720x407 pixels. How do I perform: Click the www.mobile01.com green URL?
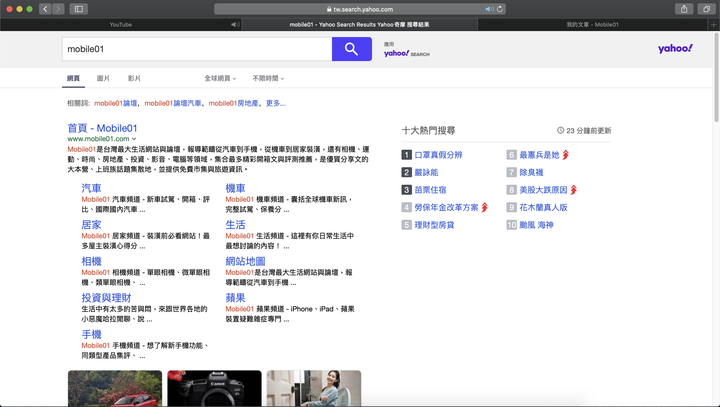[x=98, y=139]
